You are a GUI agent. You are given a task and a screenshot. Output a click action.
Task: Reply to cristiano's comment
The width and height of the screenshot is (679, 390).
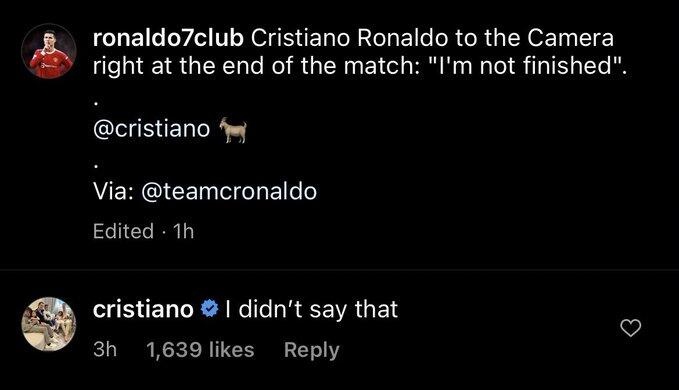311,350
